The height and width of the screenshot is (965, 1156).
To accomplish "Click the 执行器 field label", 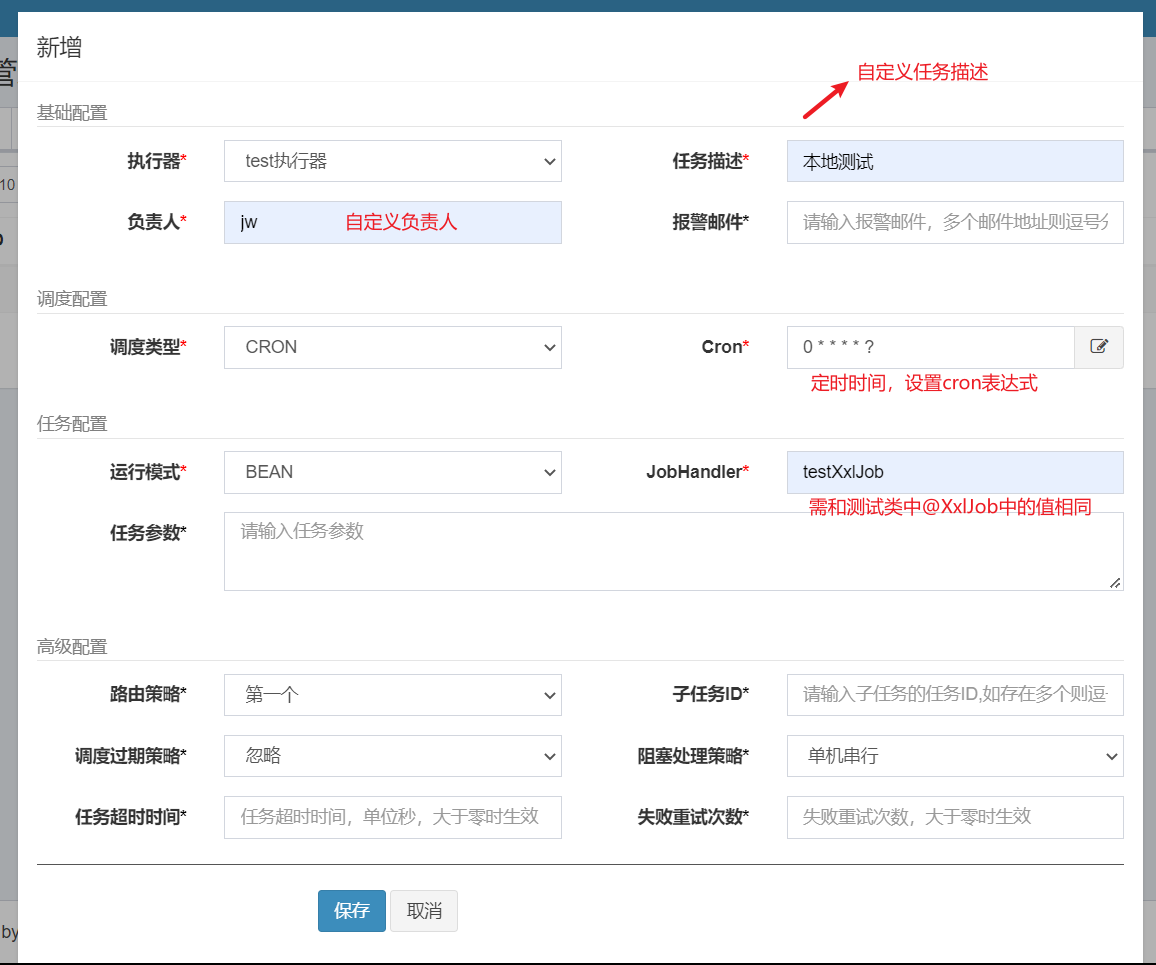I will [157, 161].
